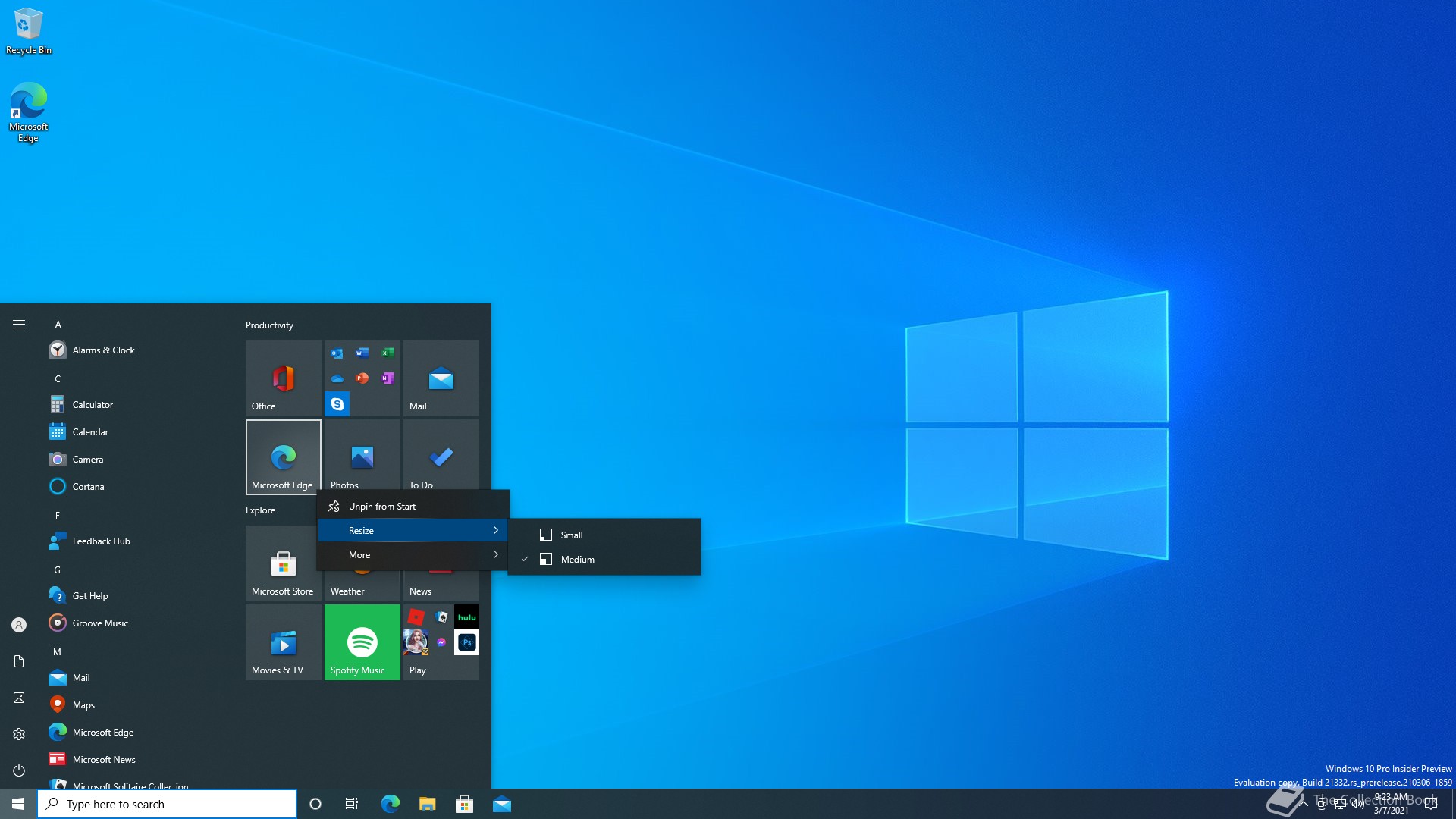Open the News tile
The image size is (1456, 819).
pyautogui.click(x=441, y=585)
